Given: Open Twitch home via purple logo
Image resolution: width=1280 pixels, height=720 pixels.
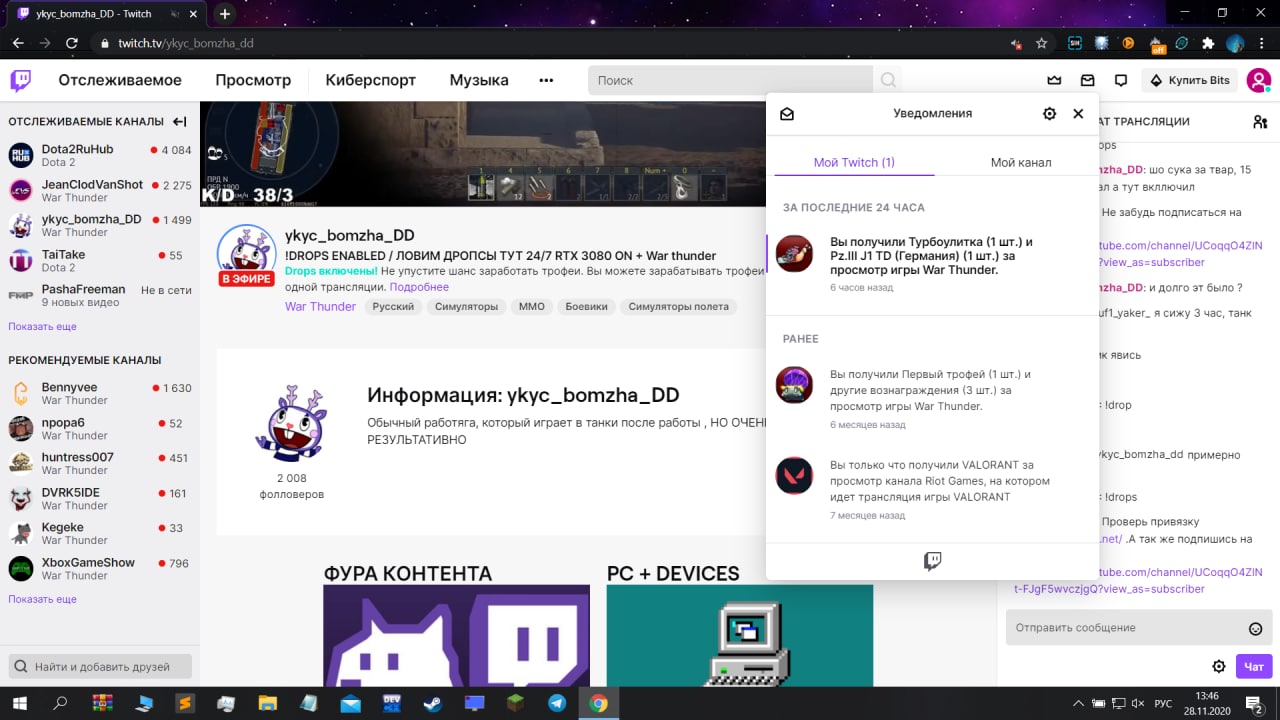Looking at the screenshot, I should coord(20,80).
